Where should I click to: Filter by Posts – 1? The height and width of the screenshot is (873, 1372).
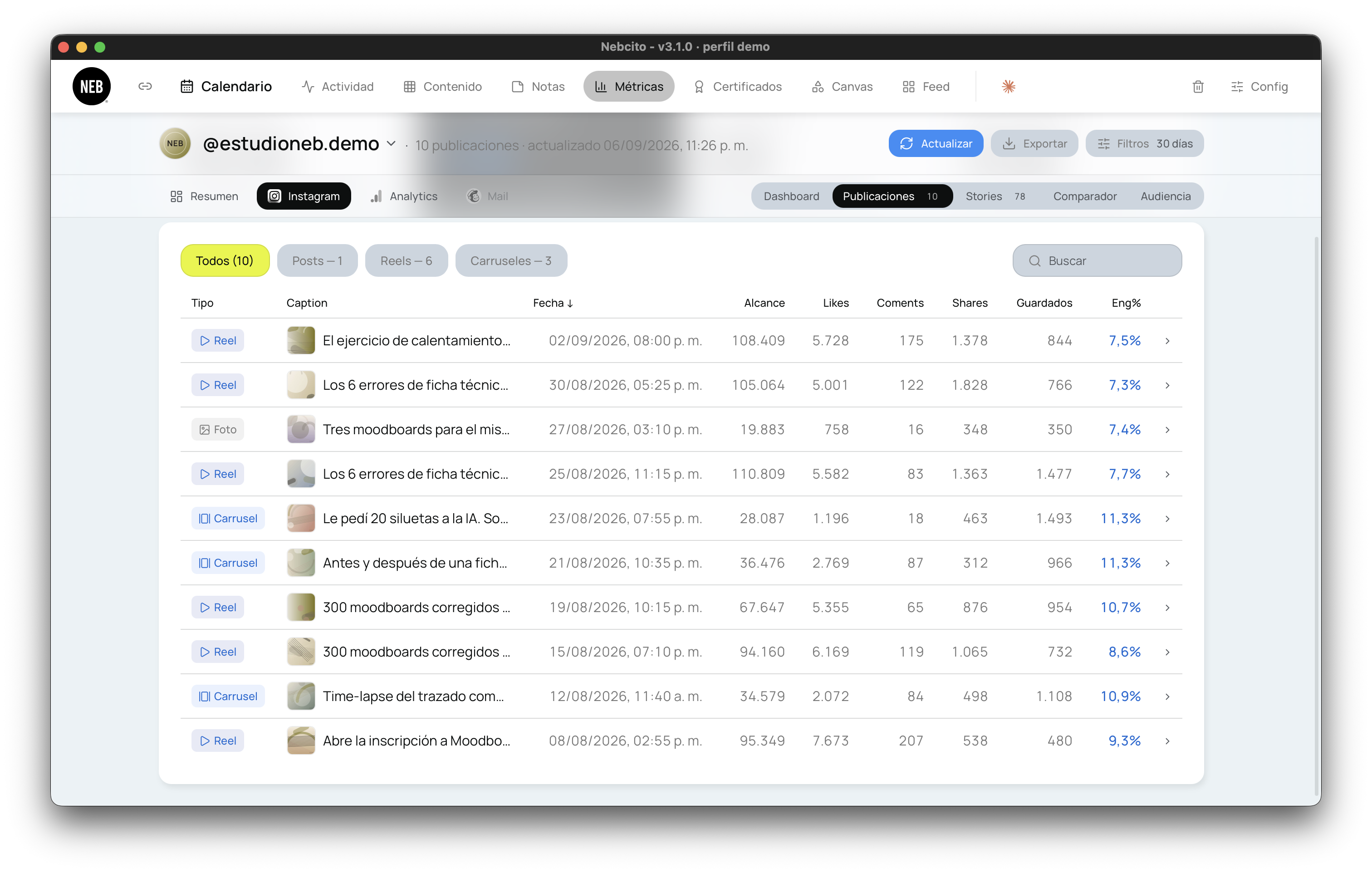click(x=317, y=261)
